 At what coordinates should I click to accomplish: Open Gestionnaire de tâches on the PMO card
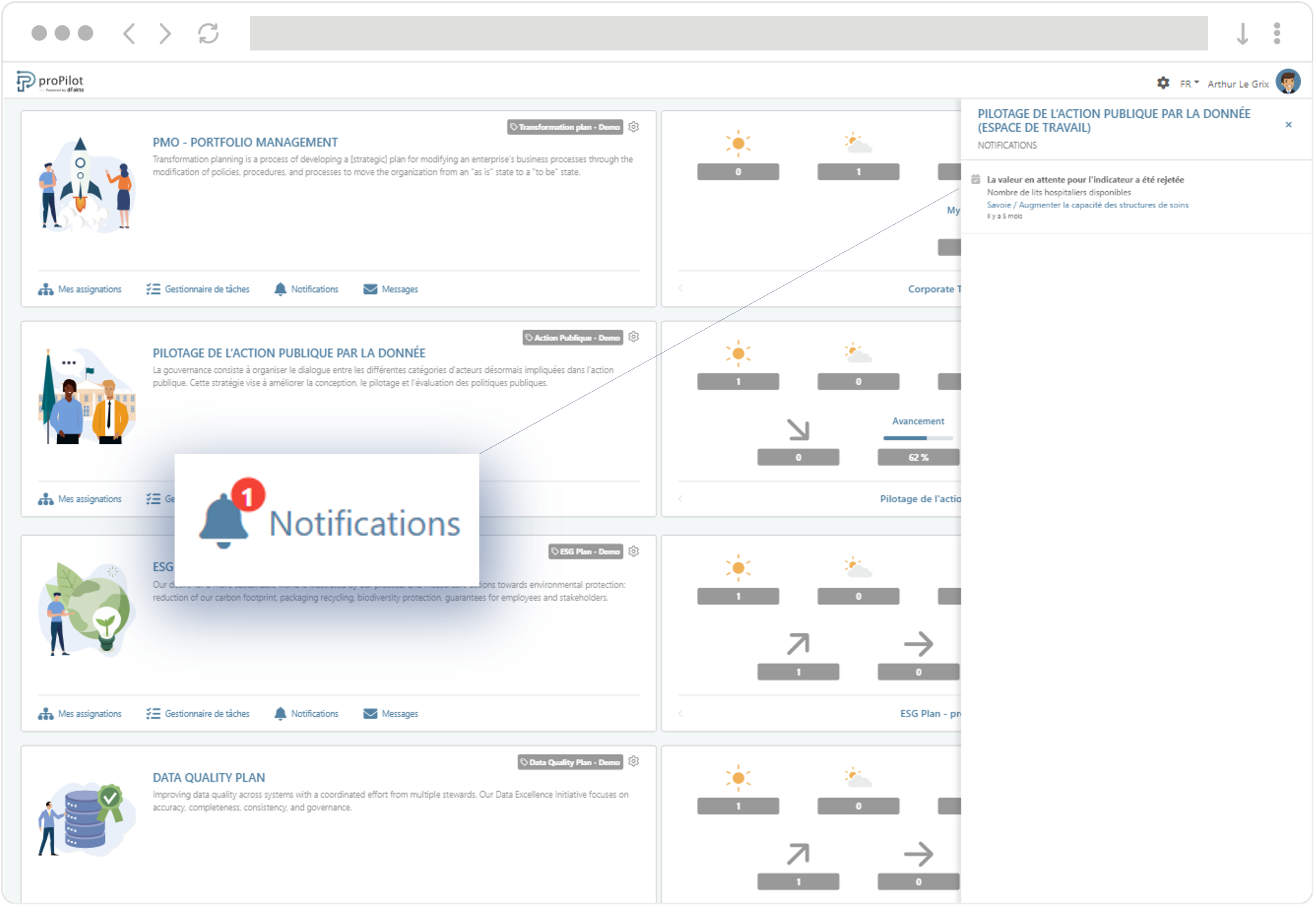(198, 289)
